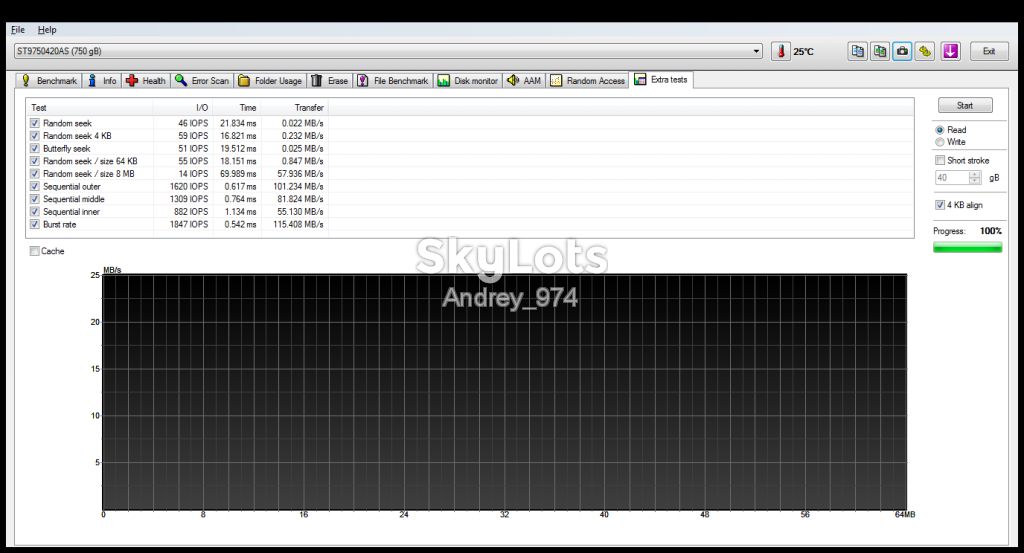This screenshot has width=1024, height=553.
Task: Sort by the Test column header
Action: pos(89,108)
